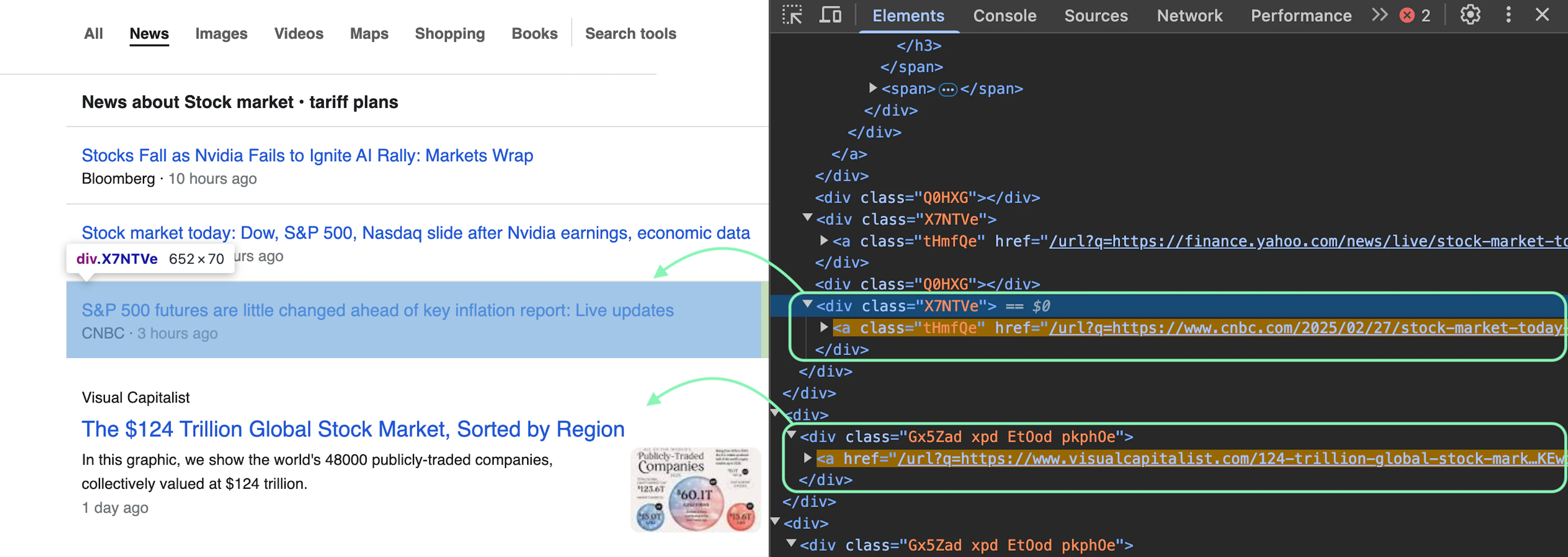Screen dimensions: 1568x557
Task: Open the Books search tab
Action: click(535, 34)
